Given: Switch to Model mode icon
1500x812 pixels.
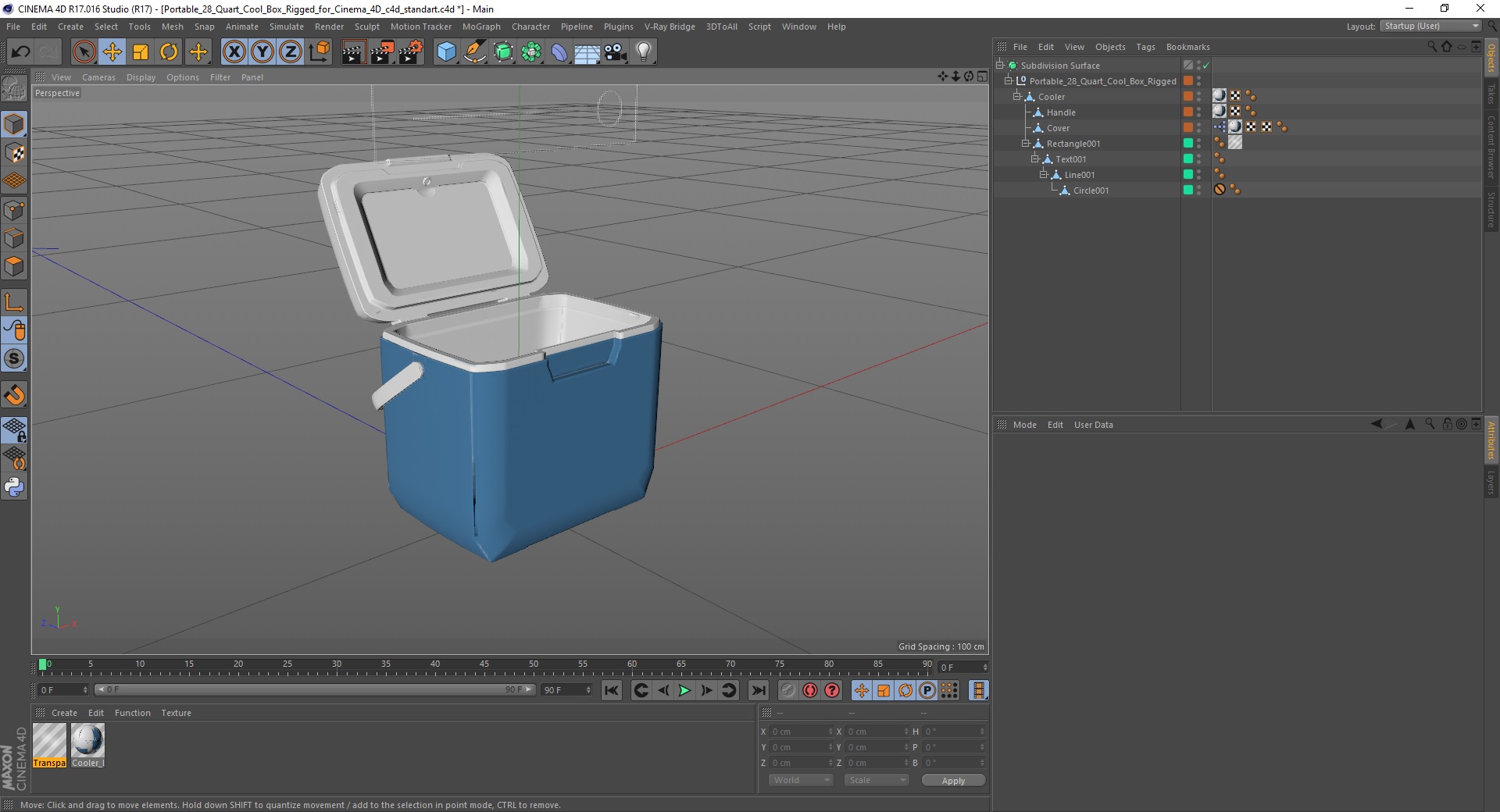Looking at the screenshot, I should click(x=14, y=124).
